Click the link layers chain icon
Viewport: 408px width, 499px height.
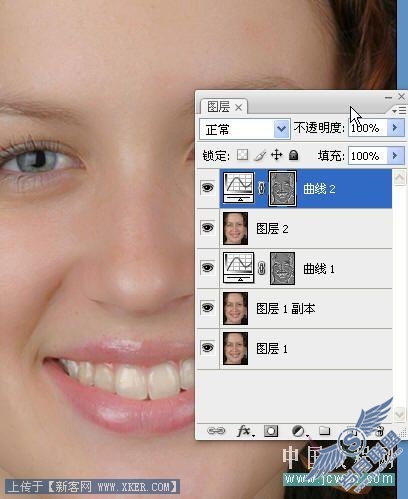216,431
